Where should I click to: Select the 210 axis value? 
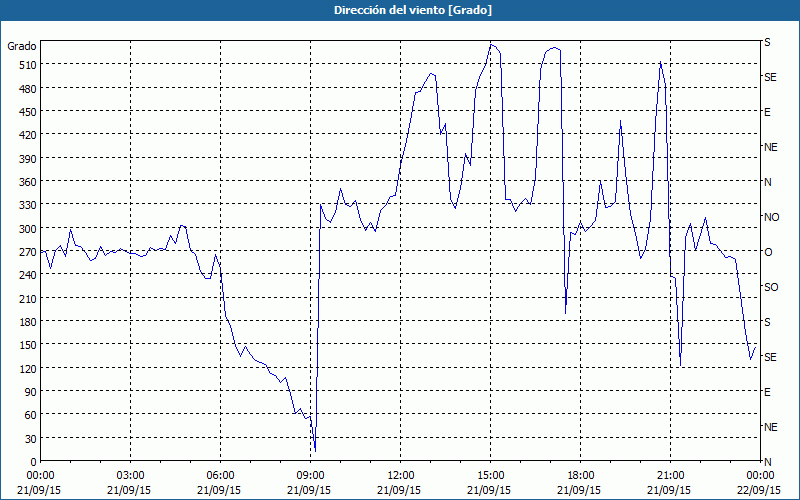point(27,298)
